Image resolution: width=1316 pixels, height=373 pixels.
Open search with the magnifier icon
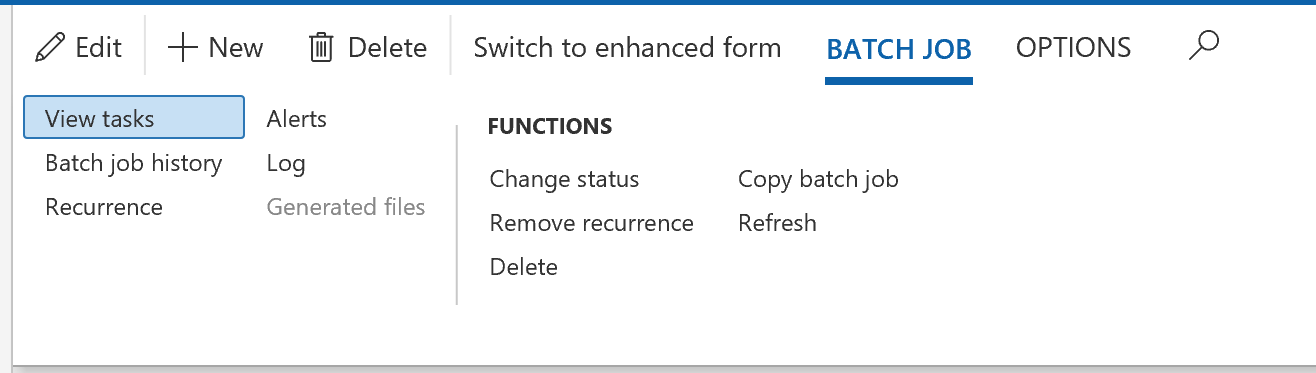(1204, 45)
